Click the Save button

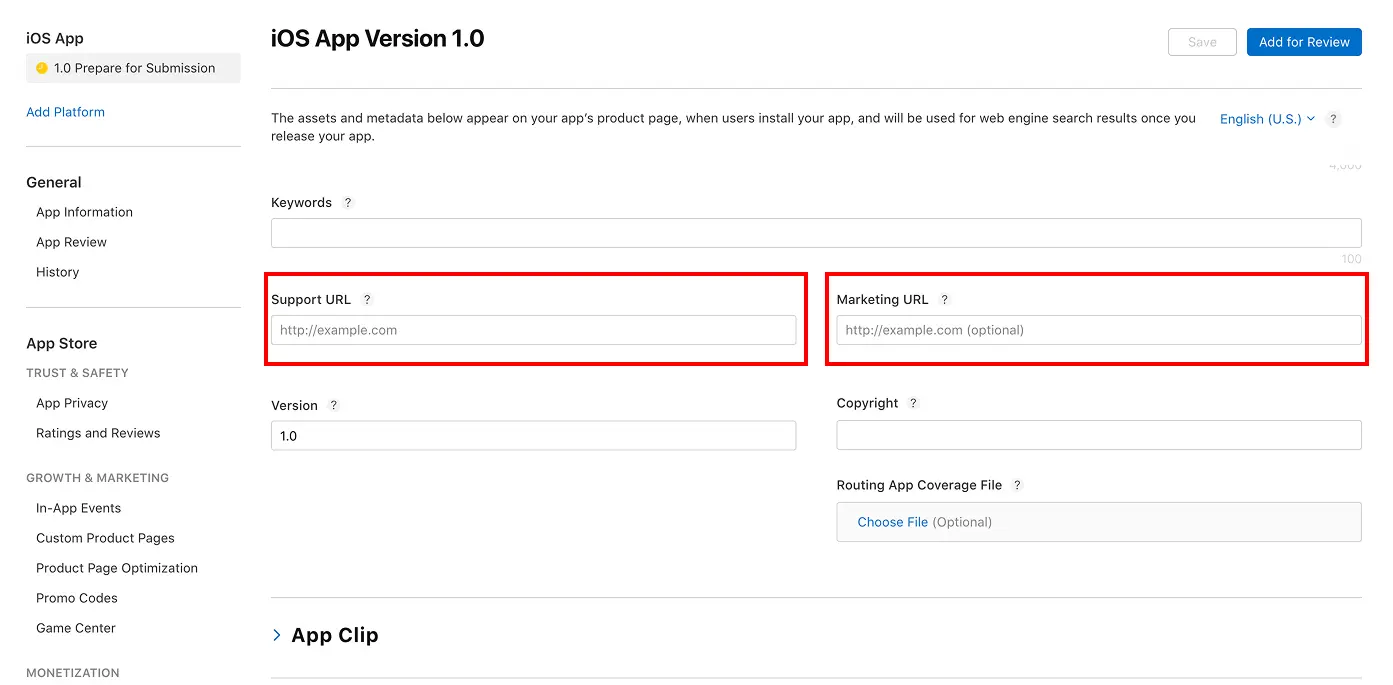1202,42
